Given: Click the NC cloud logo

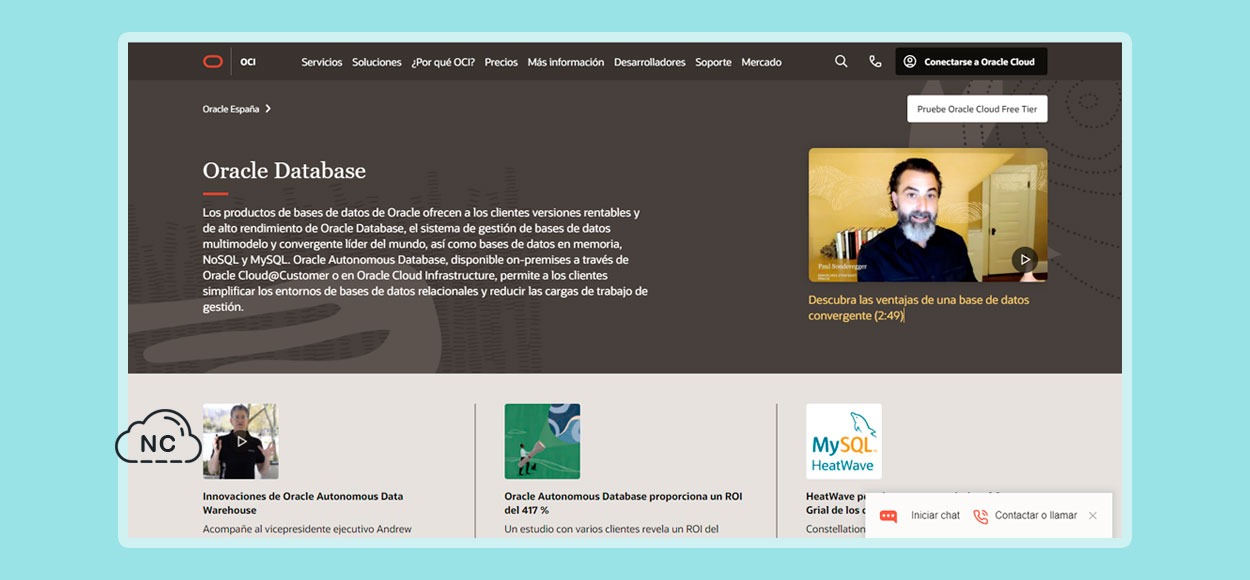Looking at the screenshot, I should [x=159, y=437].
